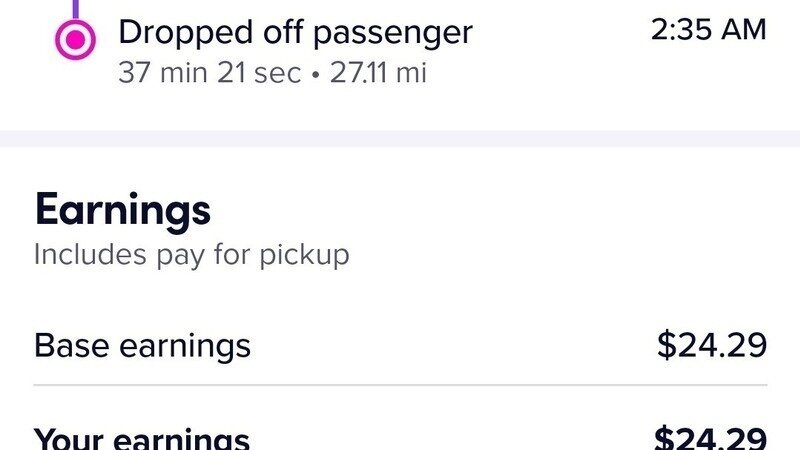Select the bold "Your earnings" label
800x450 pixels.
141,438
